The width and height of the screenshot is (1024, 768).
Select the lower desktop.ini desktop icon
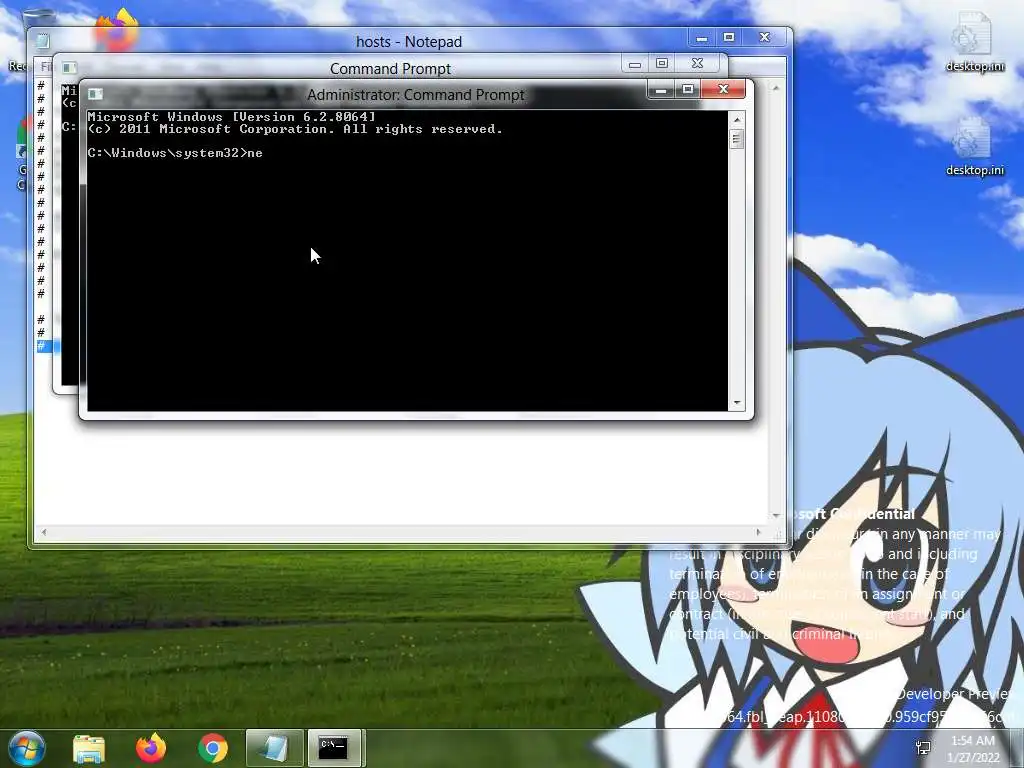point(974,146)
